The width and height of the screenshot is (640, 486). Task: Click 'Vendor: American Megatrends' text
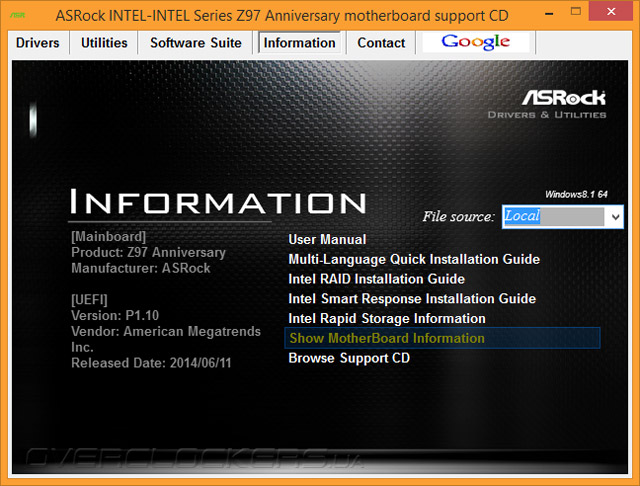166,331
